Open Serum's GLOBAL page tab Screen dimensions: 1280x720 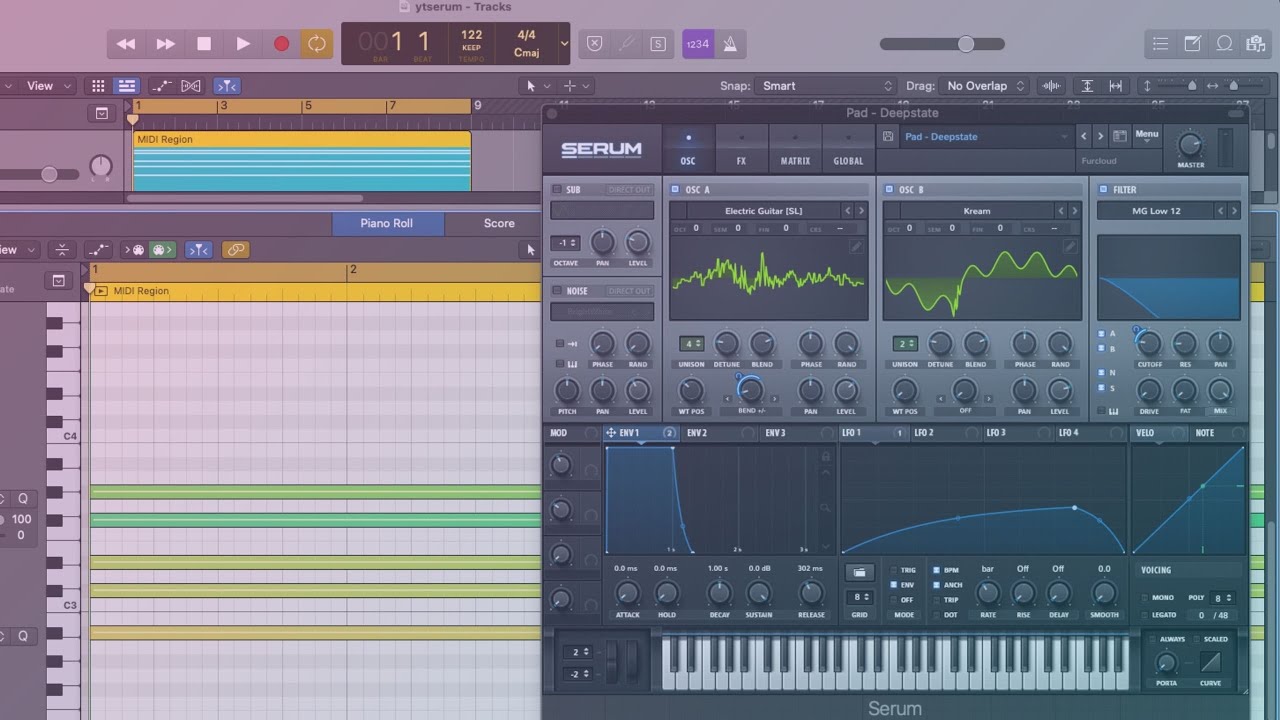pyautogui.click(x=848, y=149)
